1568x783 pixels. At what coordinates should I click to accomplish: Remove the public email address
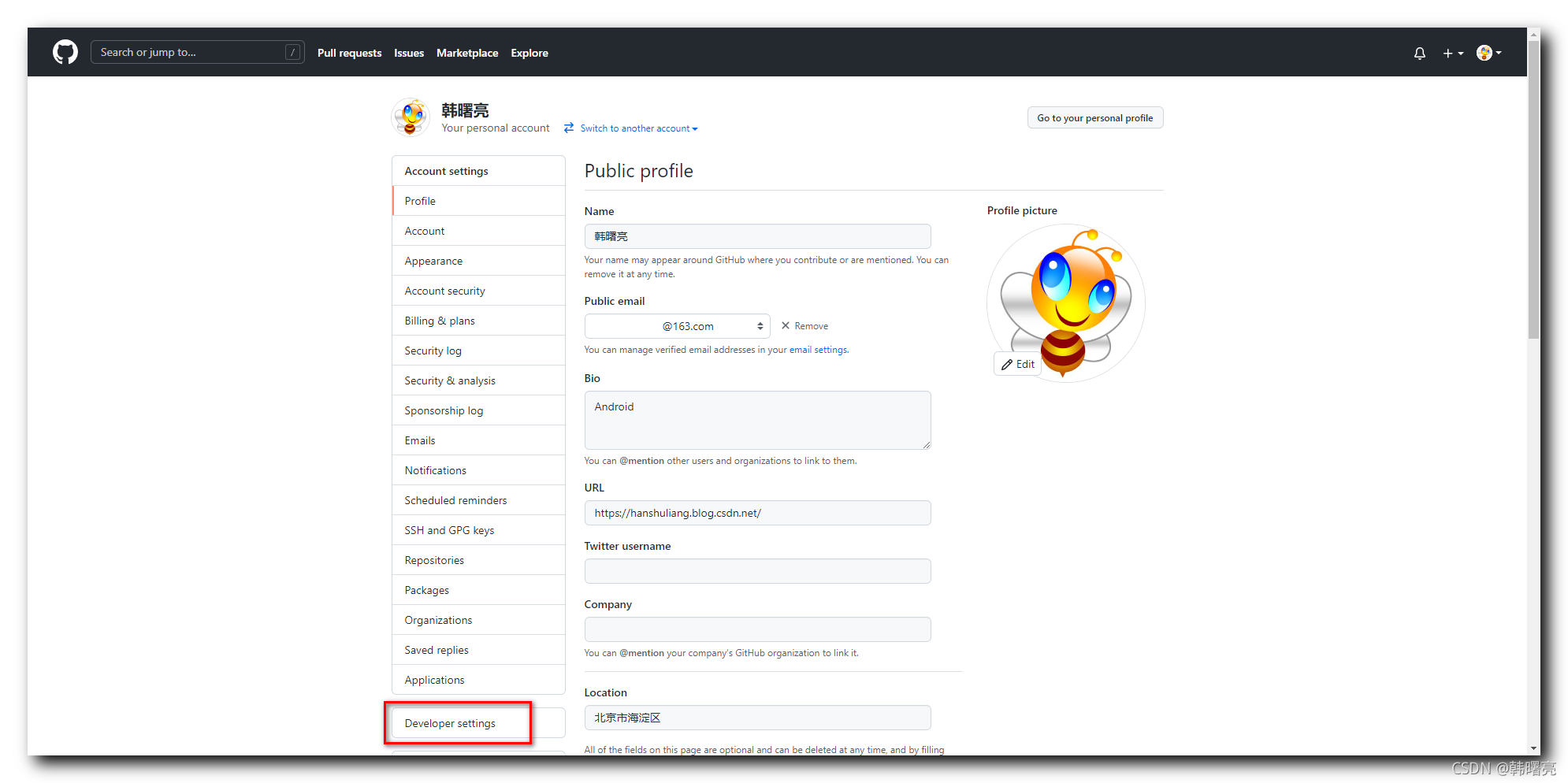tap(804, 326)
